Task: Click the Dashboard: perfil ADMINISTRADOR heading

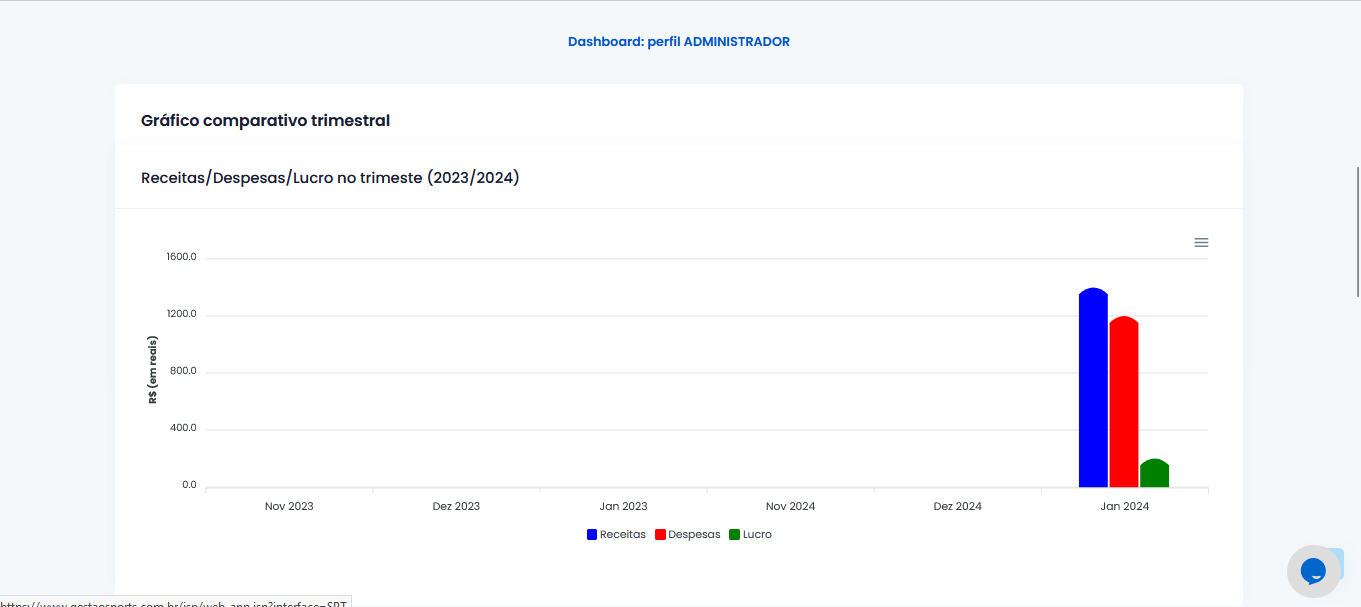Action: click(x=679, y=42)
